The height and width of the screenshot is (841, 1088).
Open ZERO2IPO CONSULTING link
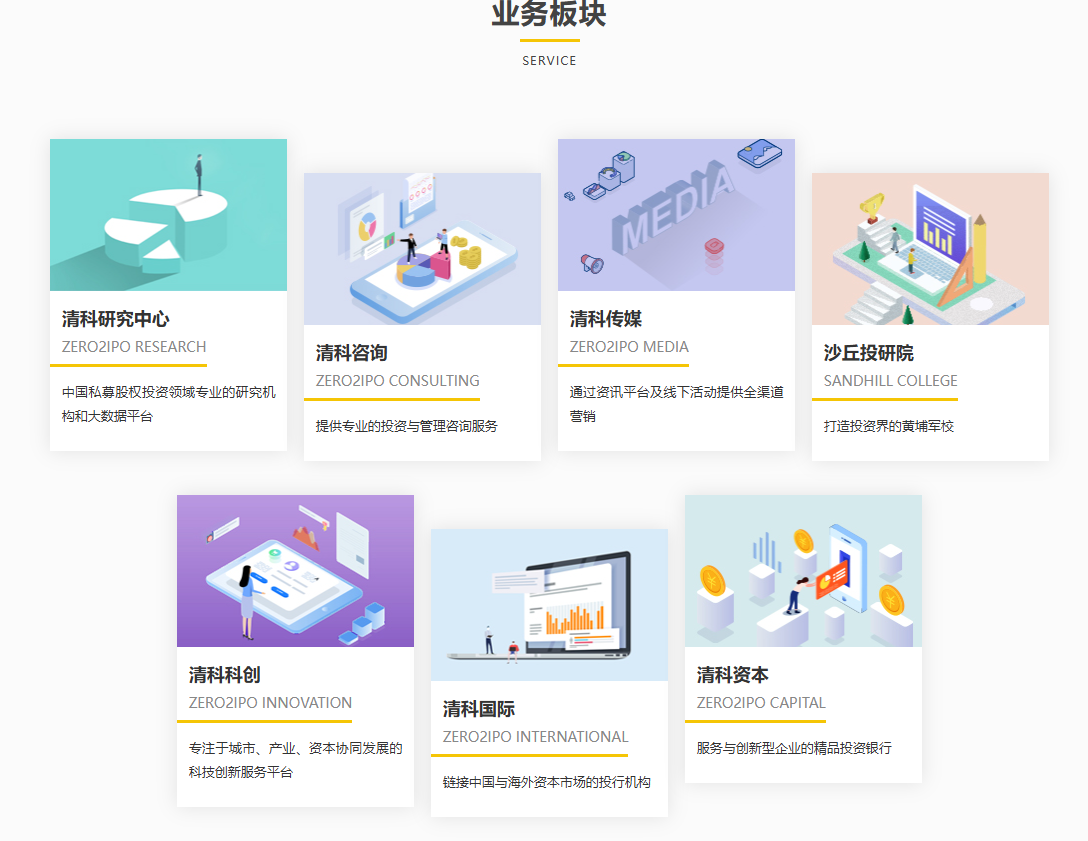[x=398, y=381]
